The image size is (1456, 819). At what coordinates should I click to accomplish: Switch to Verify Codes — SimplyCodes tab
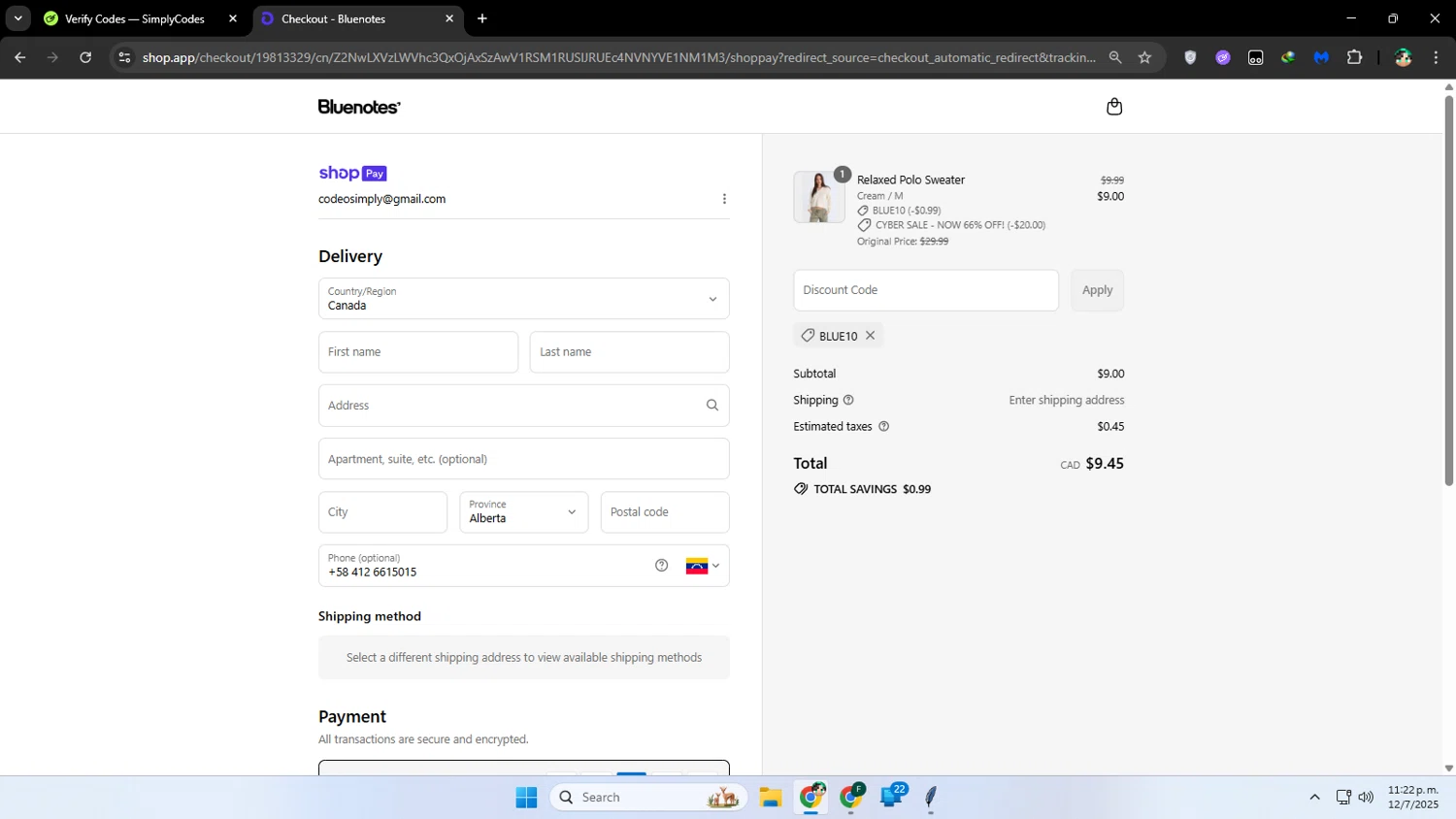pyautogui.click(x=134, y=18)
